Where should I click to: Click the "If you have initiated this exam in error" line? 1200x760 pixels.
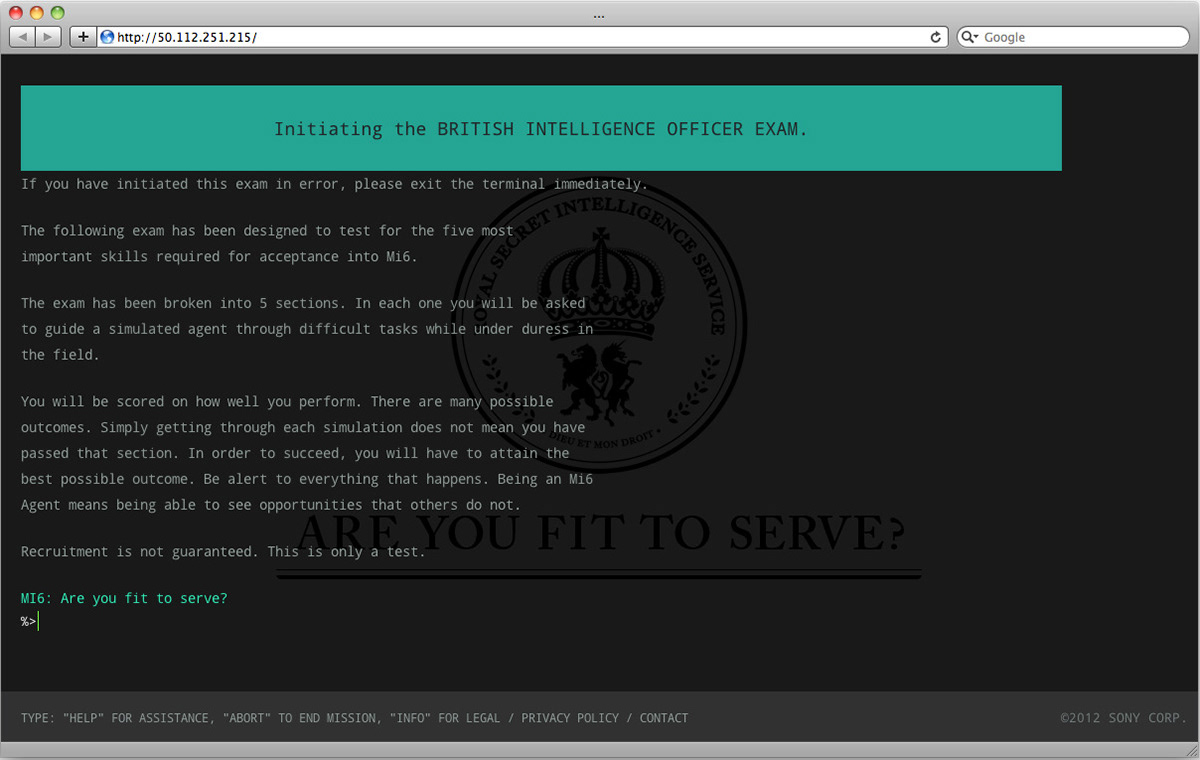pos(334,184)
